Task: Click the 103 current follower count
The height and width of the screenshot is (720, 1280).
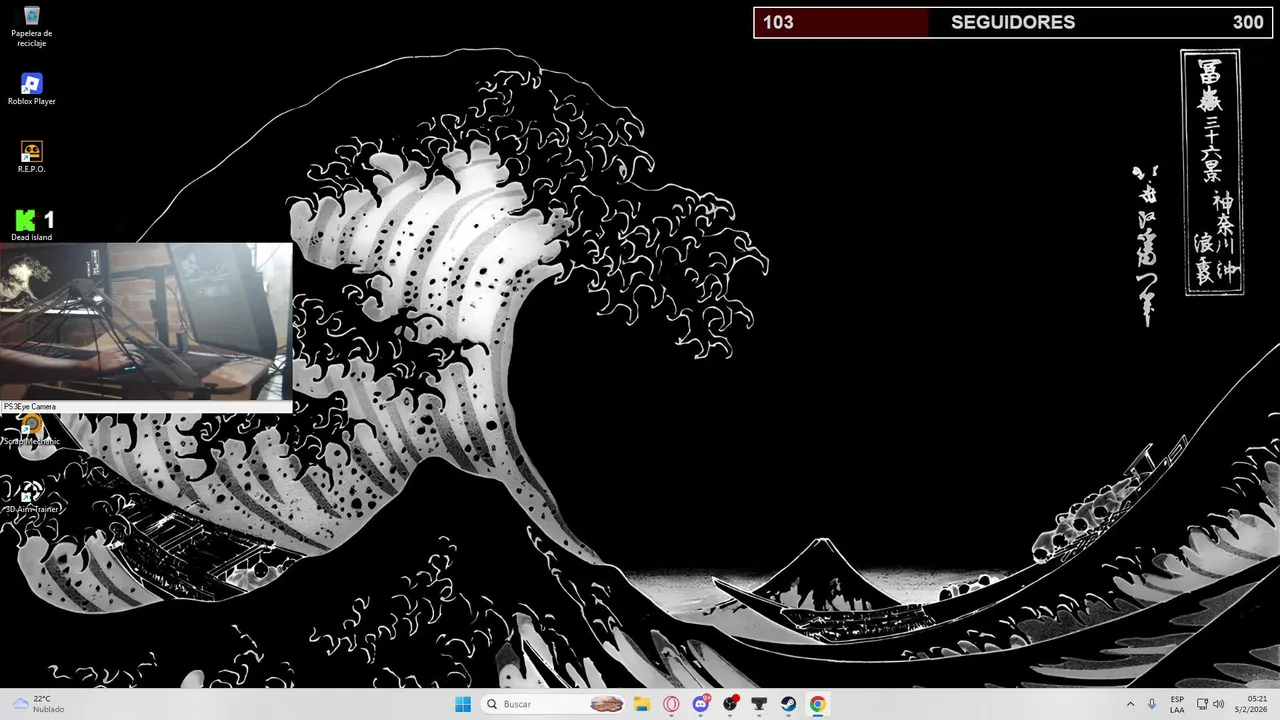Action: coord(778,22)
